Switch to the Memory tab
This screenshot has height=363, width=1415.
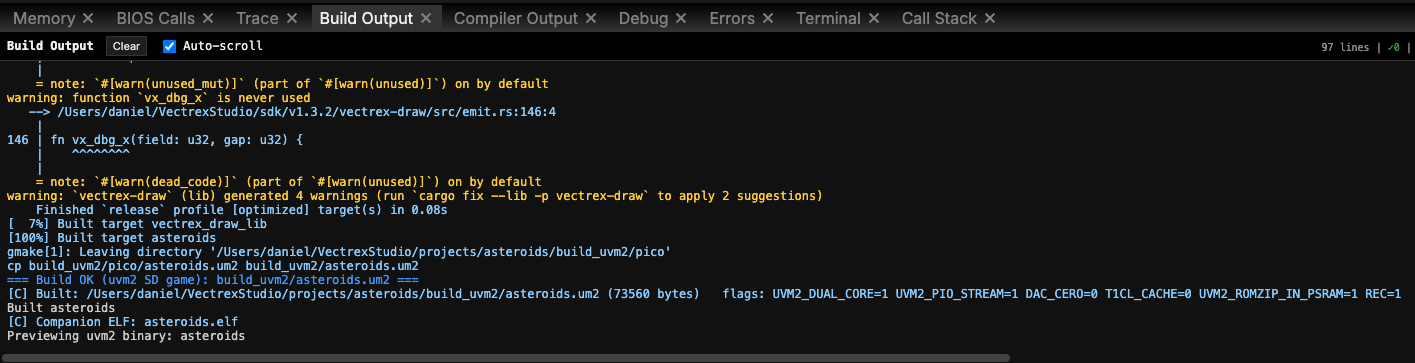pos(44,18)
